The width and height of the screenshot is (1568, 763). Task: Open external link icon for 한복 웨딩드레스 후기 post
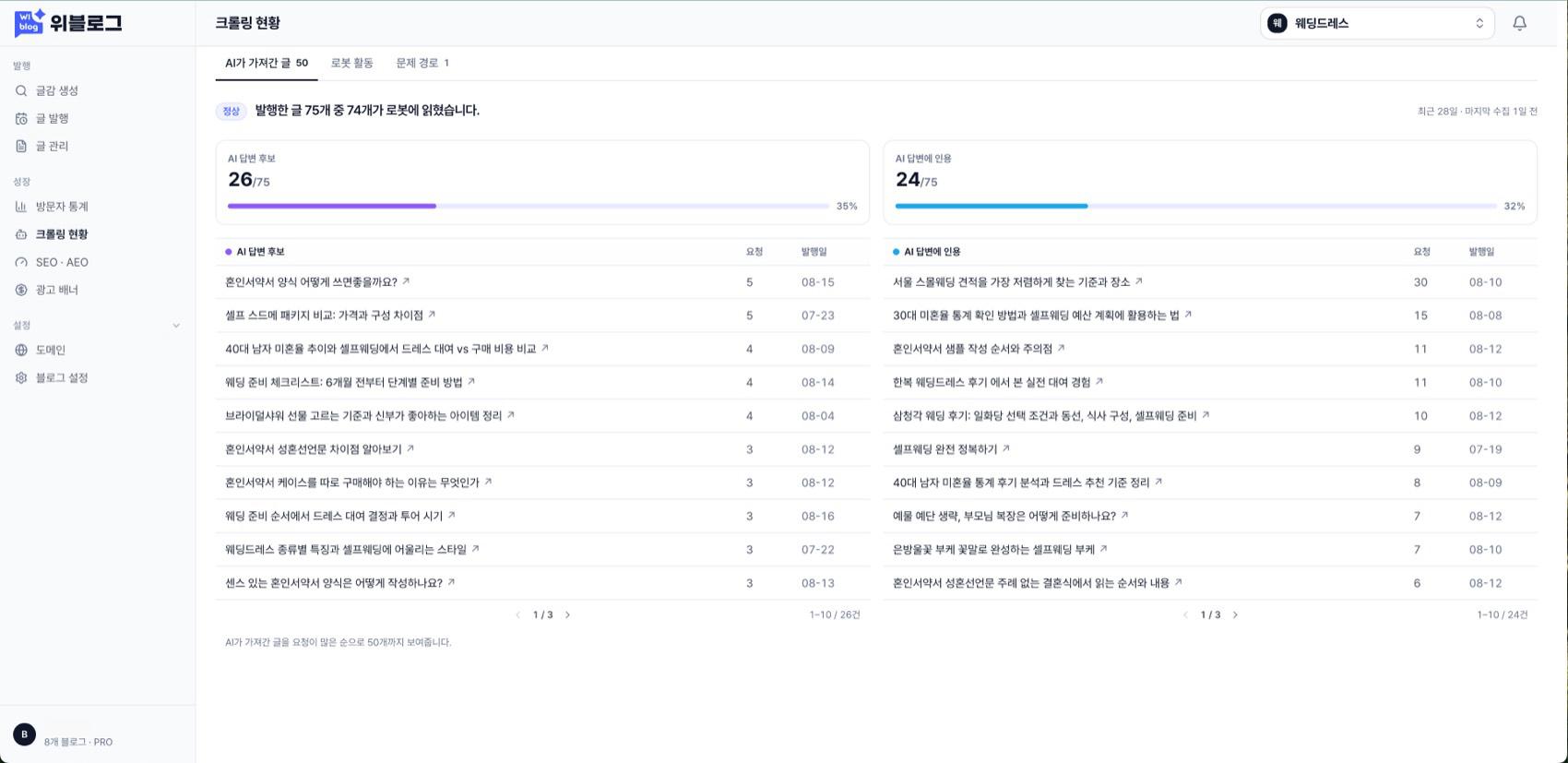click(1099, 381)
